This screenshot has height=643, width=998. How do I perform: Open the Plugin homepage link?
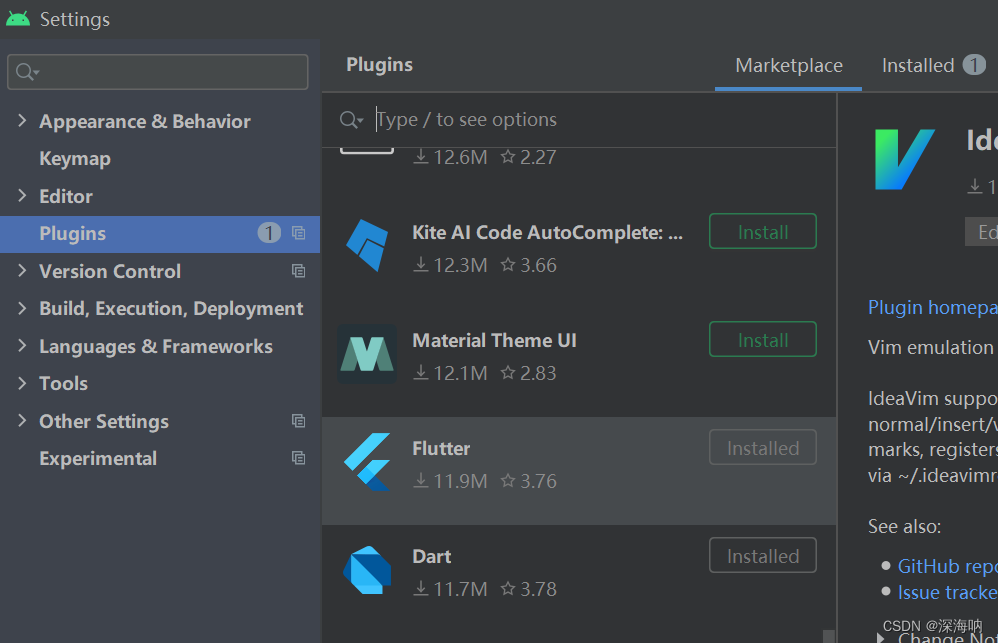pyautogui.click(x=932, y=307)
